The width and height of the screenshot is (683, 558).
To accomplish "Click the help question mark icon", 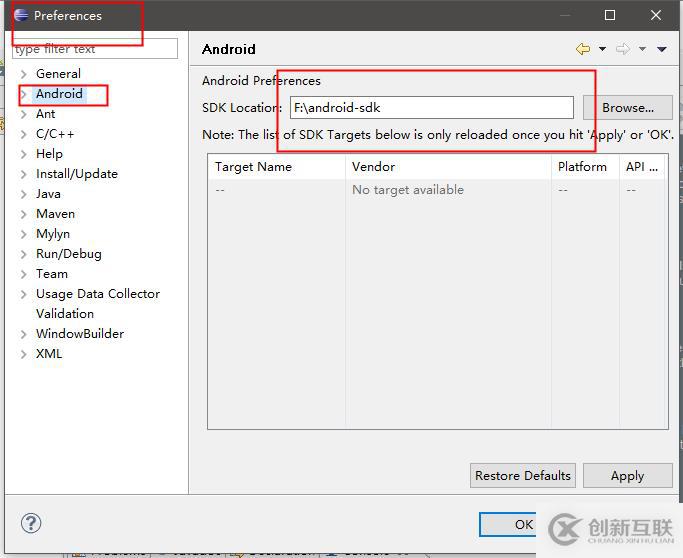I will pos(31,523).
